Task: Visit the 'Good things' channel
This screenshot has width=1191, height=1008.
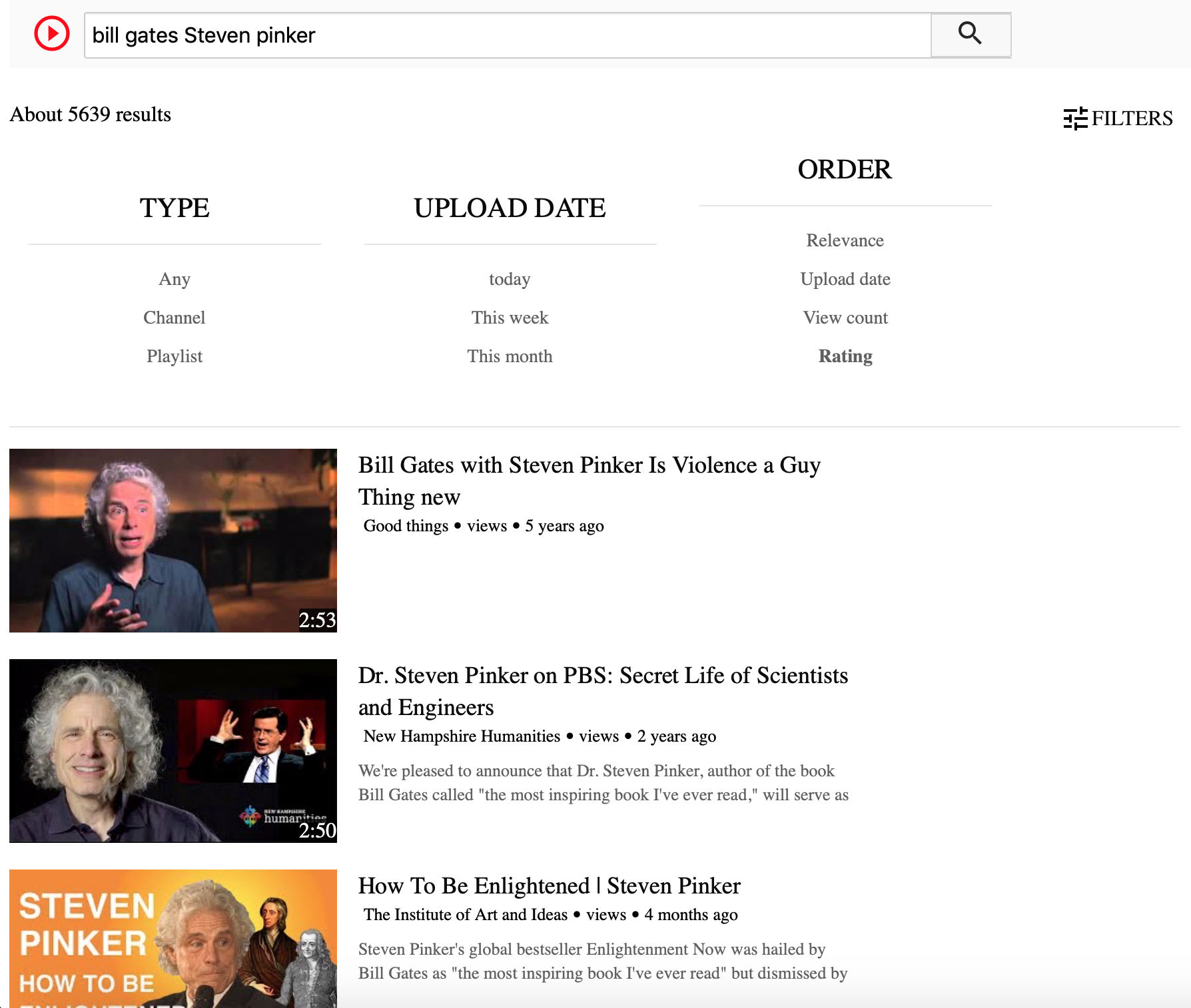Action: tap(406, 526)
